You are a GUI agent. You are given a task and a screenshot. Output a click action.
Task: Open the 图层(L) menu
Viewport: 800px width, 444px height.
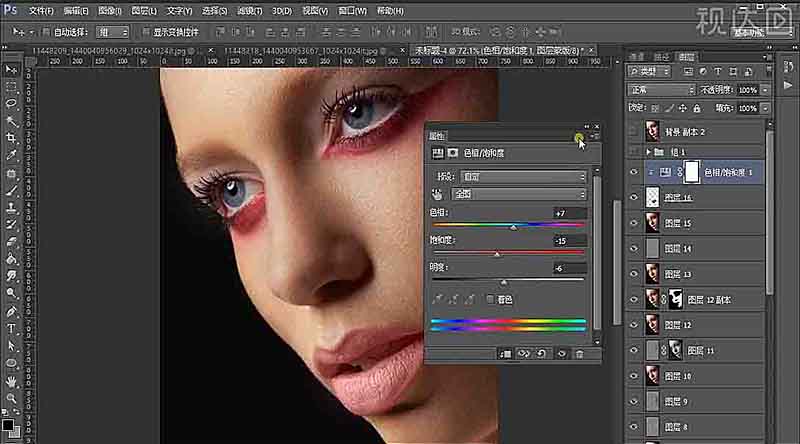(144, 11)
